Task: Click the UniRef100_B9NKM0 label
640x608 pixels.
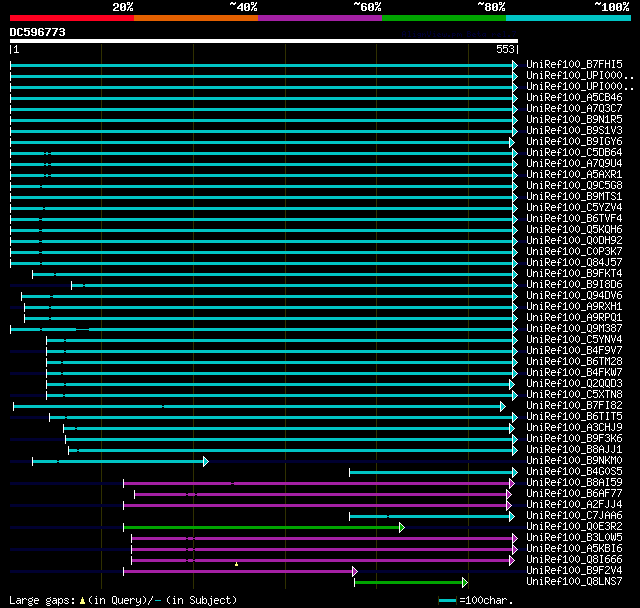Action: coord(574,461)
